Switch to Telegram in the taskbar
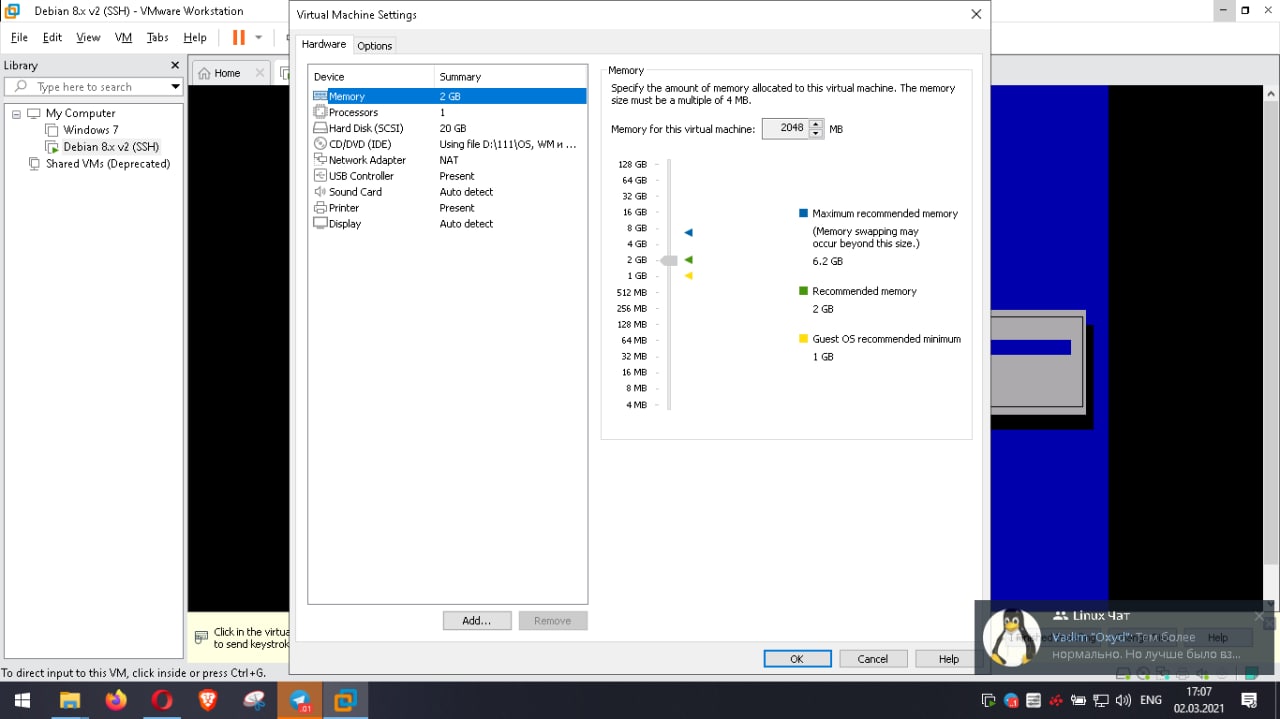The height and width of the screenshot is (719, 1280). [x=300, y=700]
